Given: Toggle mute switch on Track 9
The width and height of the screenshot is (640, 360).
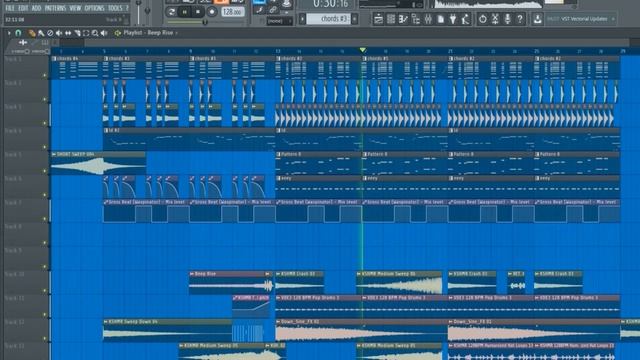Looking at the screenshot, I should tap(45, 267).
